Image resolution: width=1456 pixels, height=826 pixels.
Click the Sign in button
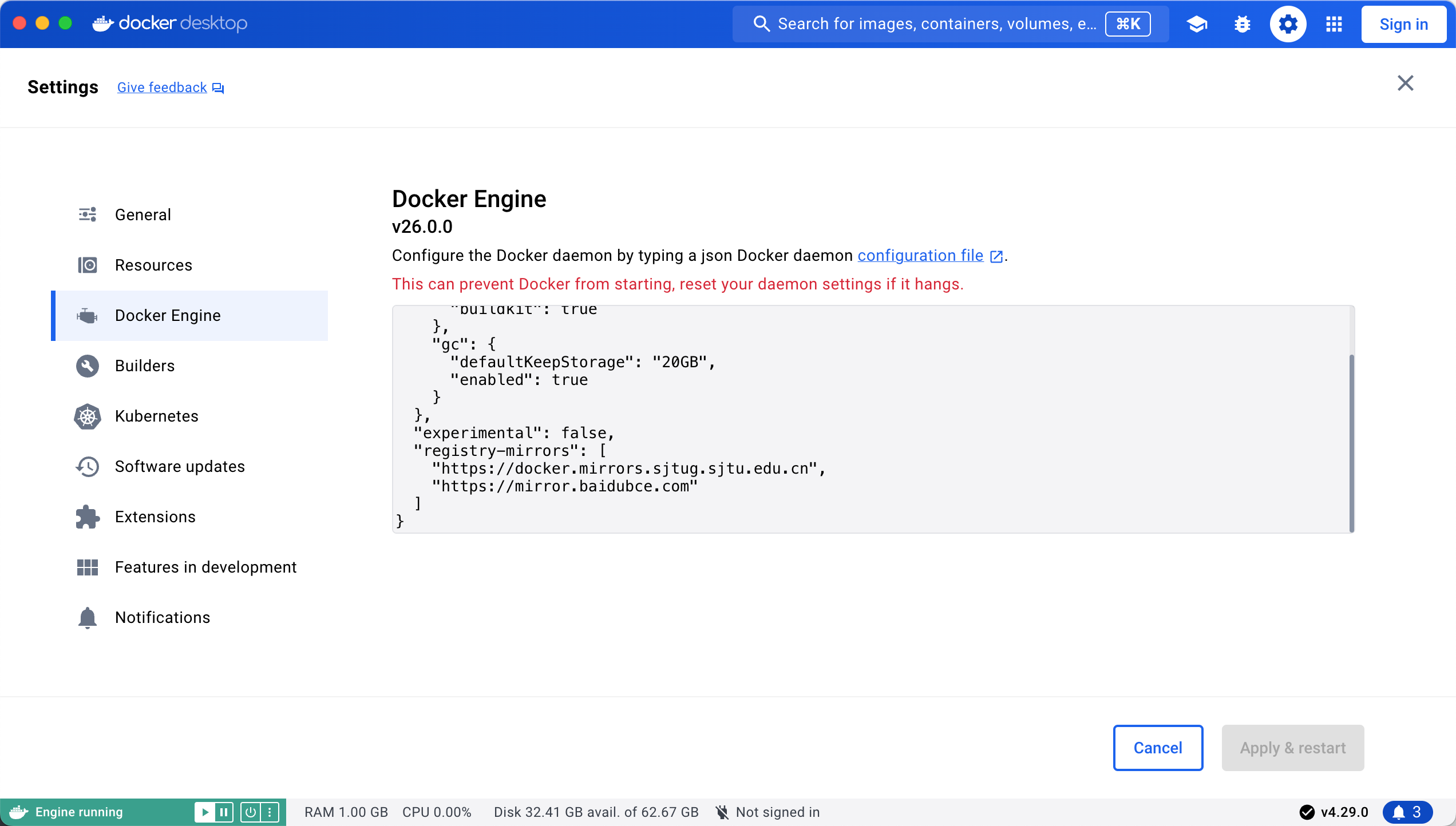[1403, 24]
